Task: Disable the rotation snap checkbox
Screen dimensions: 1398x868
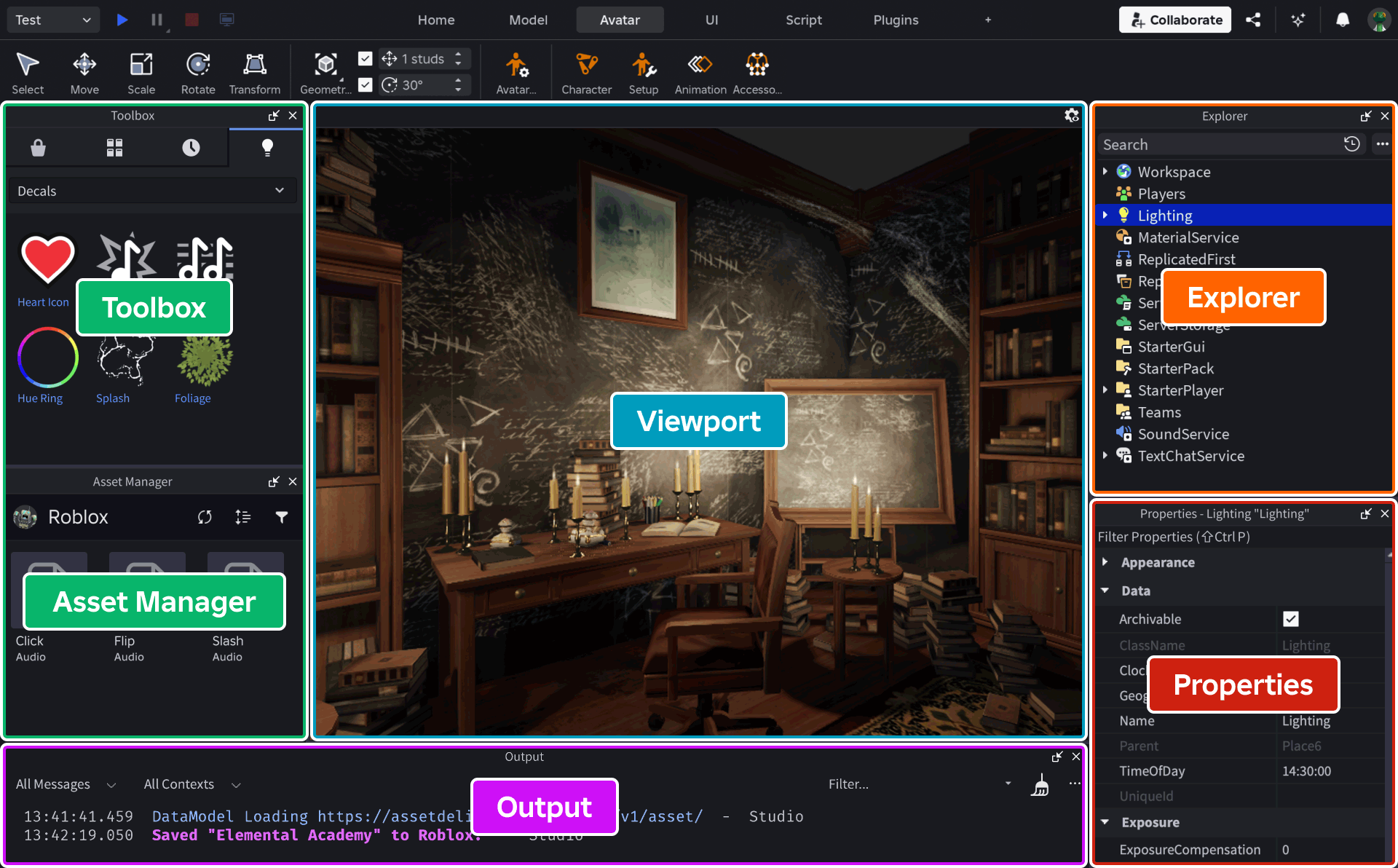Action: click(365, 84)
